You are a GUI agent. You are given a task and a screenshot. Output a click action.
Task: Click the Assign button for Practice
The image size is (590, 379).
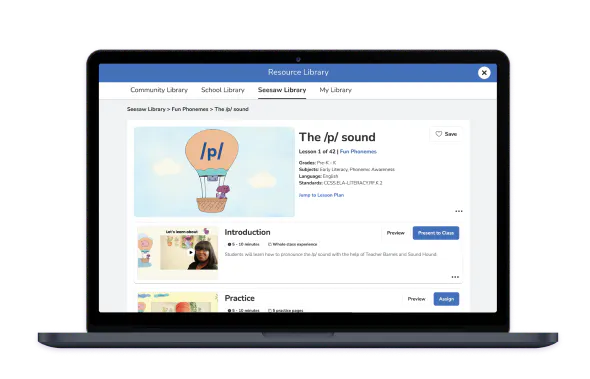[x=446, y=299]
